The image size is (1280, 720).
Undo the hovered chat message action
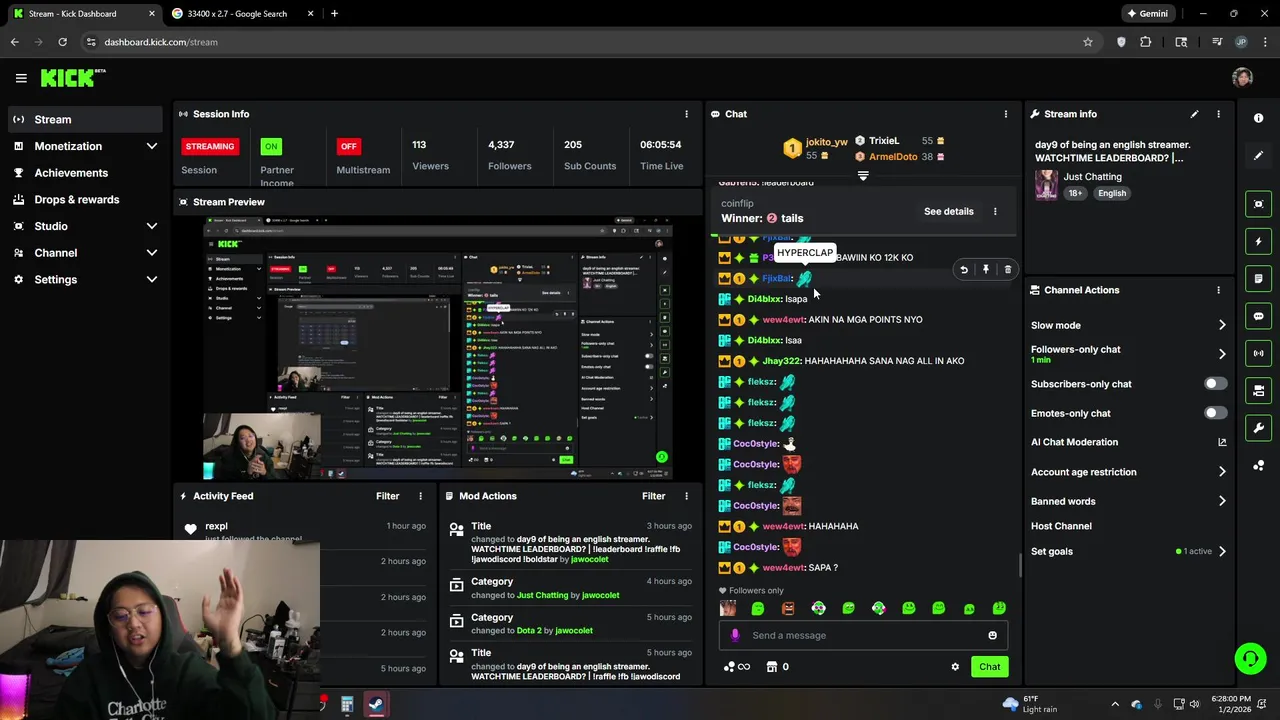[964, 269]
